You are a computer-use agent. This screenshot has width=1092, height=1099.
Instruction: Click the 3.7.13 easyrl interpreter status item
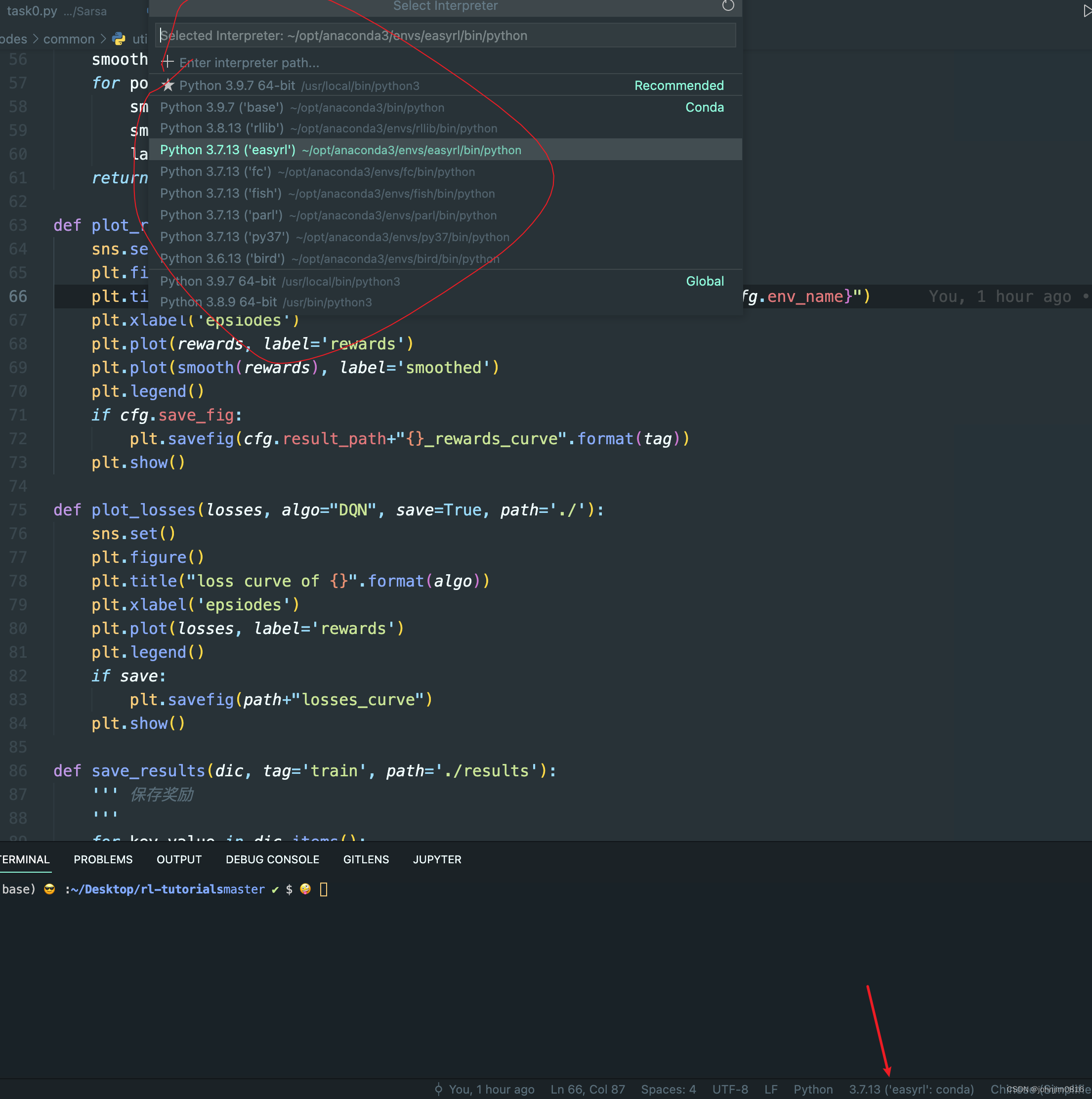[911, 1089]
